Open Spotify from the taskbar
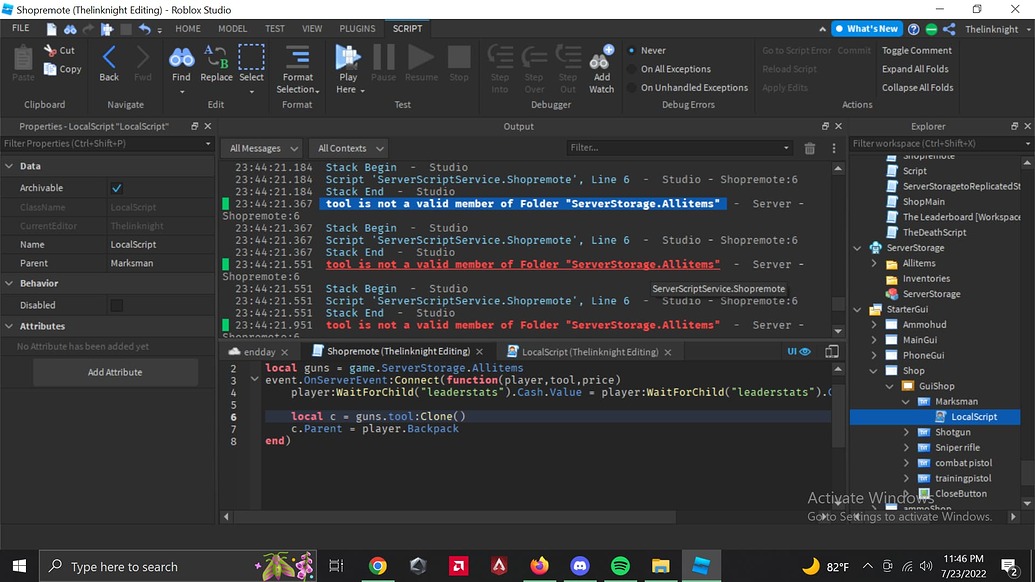 [620, 566]
